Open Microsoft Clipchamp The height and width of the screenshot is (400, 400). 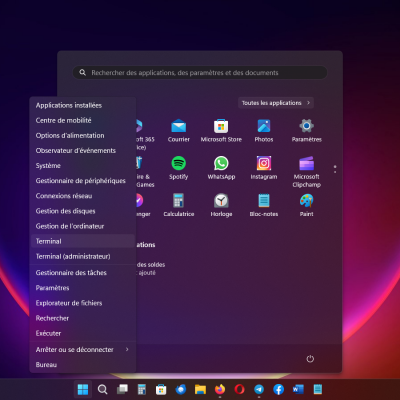[306, 172]
